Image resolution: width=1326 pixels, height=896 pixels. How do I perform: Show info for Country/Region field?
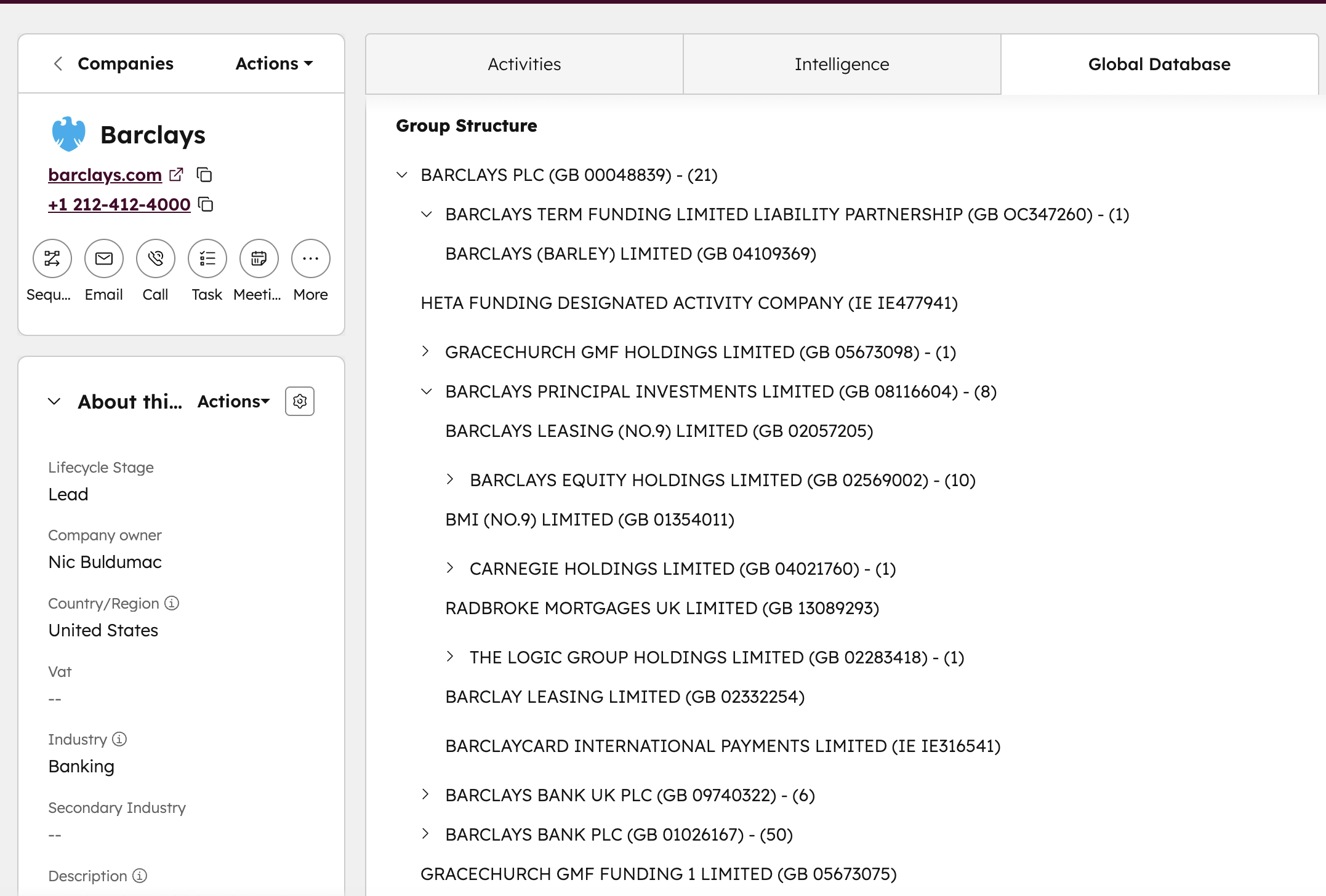(172, 603)
